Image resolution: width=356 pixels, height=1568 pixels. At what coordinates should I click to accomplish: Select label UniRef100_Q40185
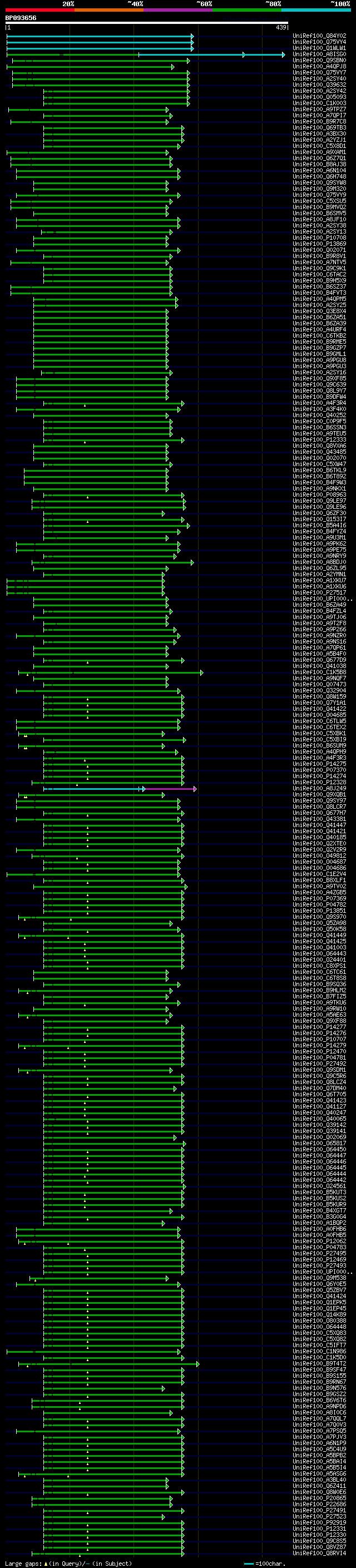319,838
